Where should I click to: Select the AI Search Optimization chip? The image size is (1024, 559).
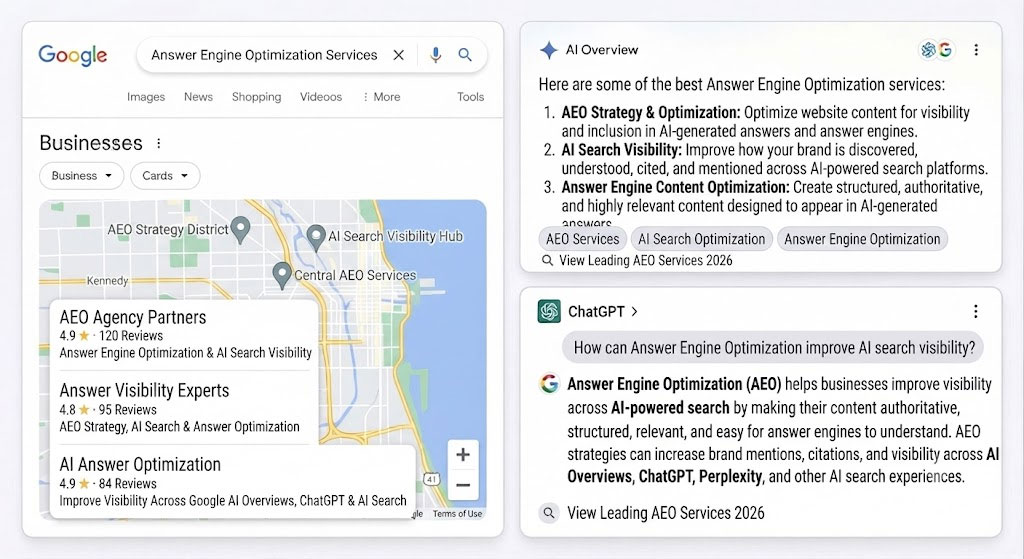(x=701, y=239)
